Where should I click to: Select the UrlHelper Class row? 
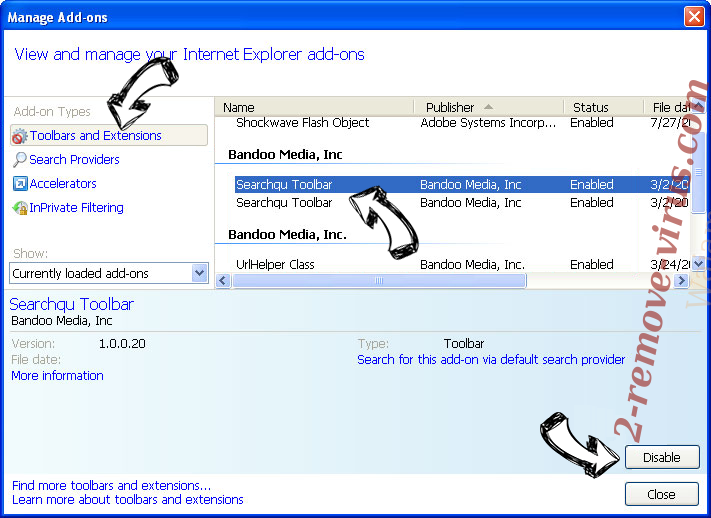pyautogui.click(x=462, y=264)
